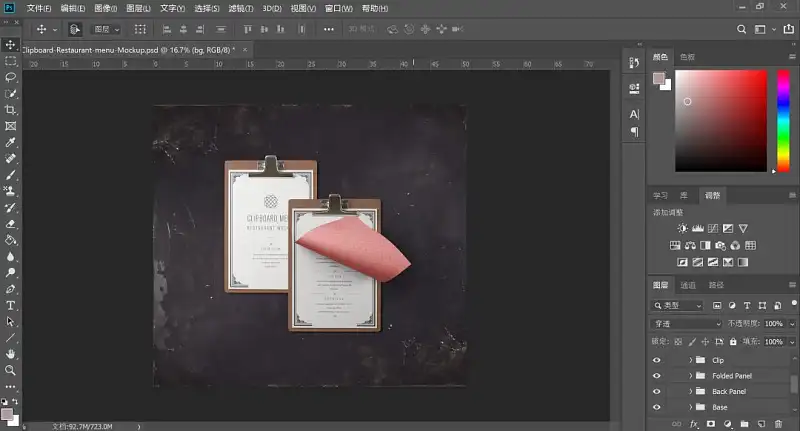Pick a color in the color field
This screenshot has width=800, height=431.
721,121
